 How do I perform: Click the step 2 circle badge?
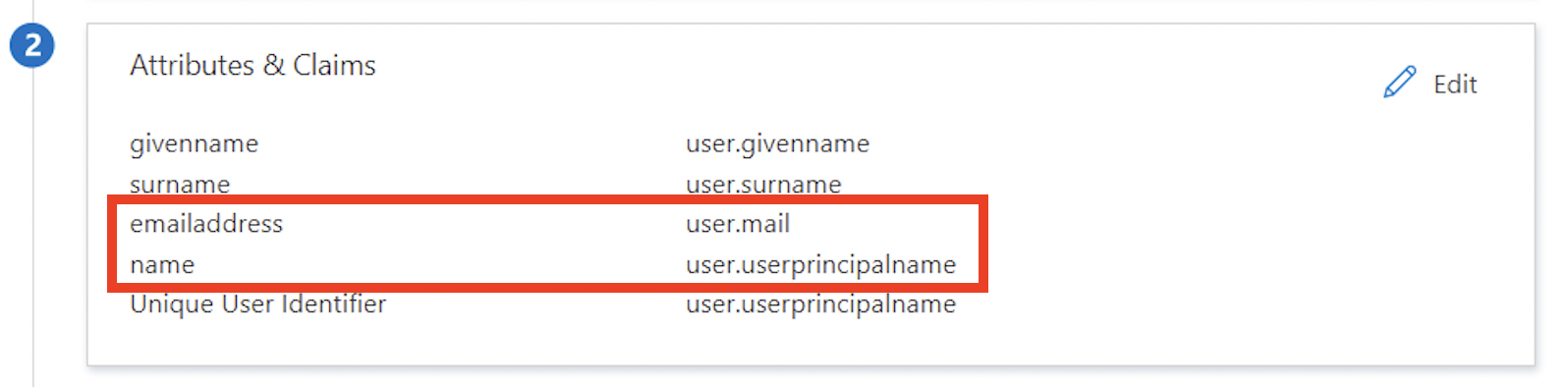32,45
